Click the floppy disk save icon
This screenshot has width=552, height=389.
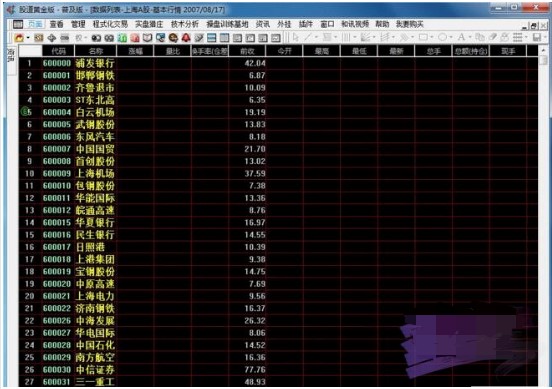pyautogui.click(x=537, y=37)
